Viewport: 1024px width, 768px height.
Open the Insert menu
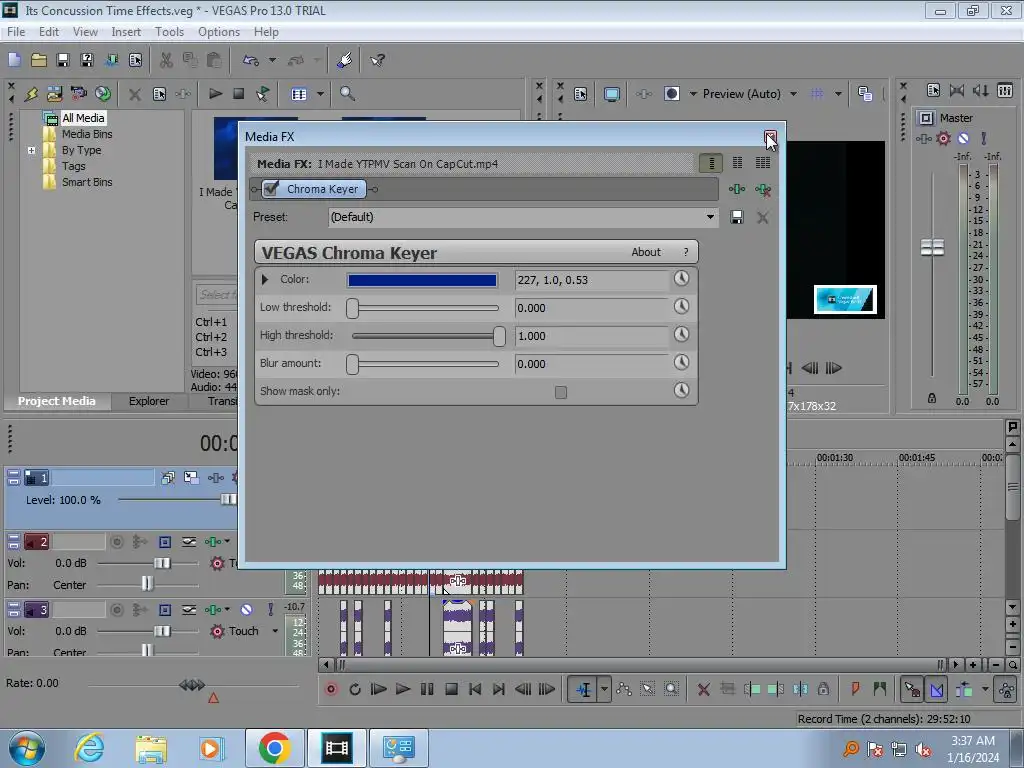click(126, 32)
